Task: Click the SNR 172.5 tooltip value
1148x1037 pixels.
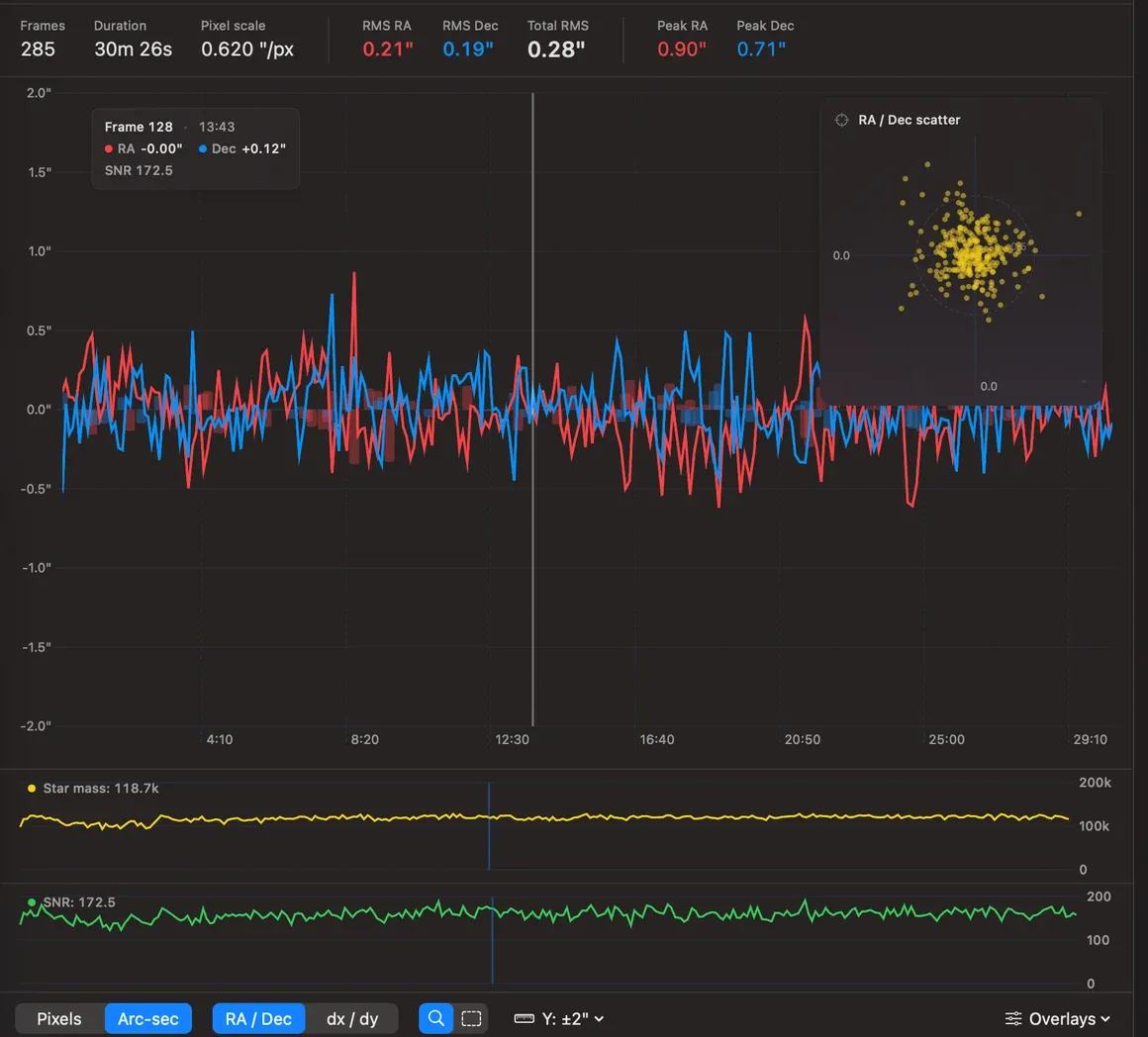Action: point(139,170)
